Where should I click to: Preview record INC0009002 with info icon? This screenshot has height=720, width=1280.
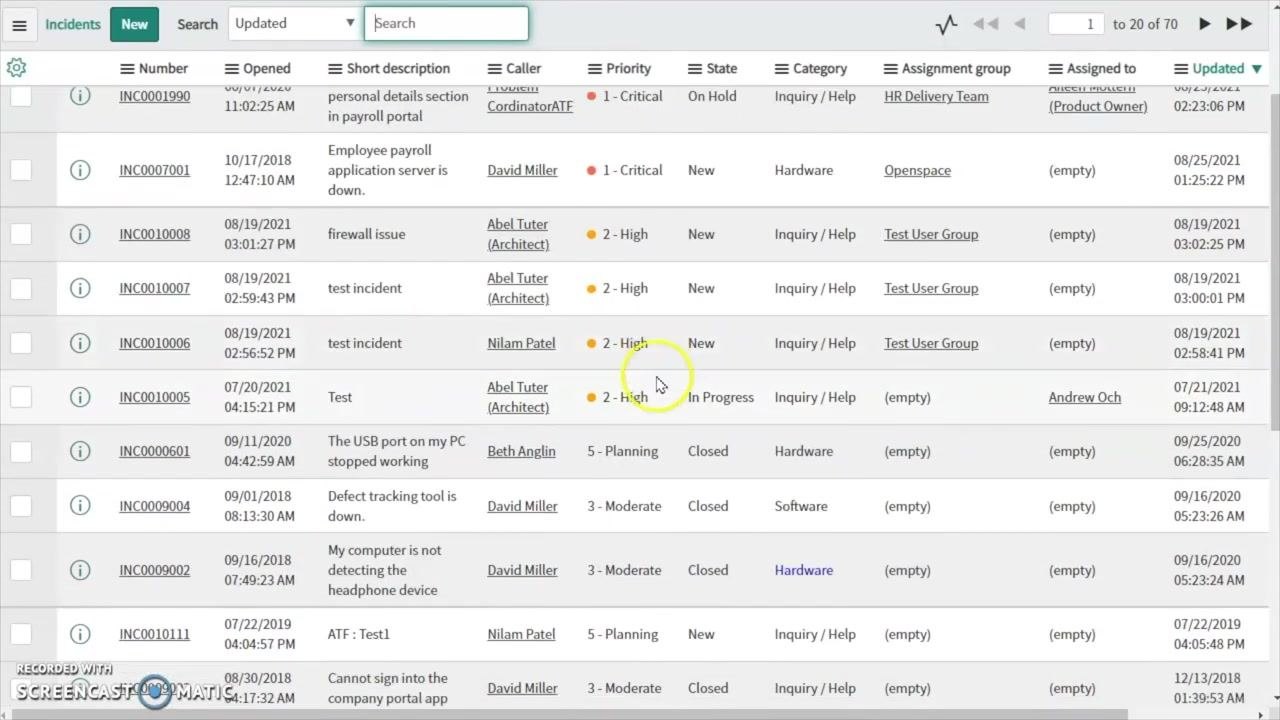click(x=80, y=570)
